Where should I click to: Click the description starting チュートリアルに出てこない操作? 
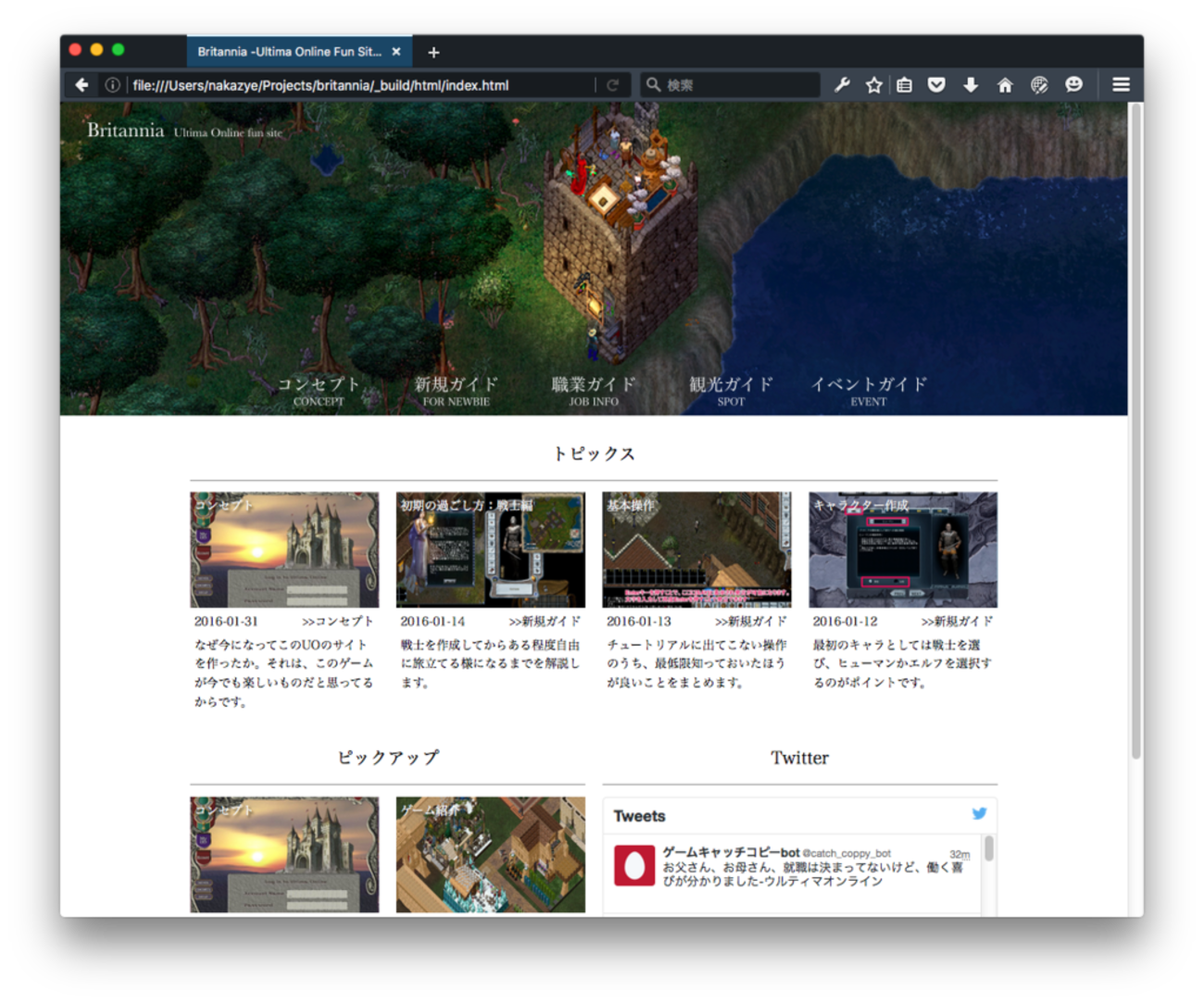coord(696,663)
